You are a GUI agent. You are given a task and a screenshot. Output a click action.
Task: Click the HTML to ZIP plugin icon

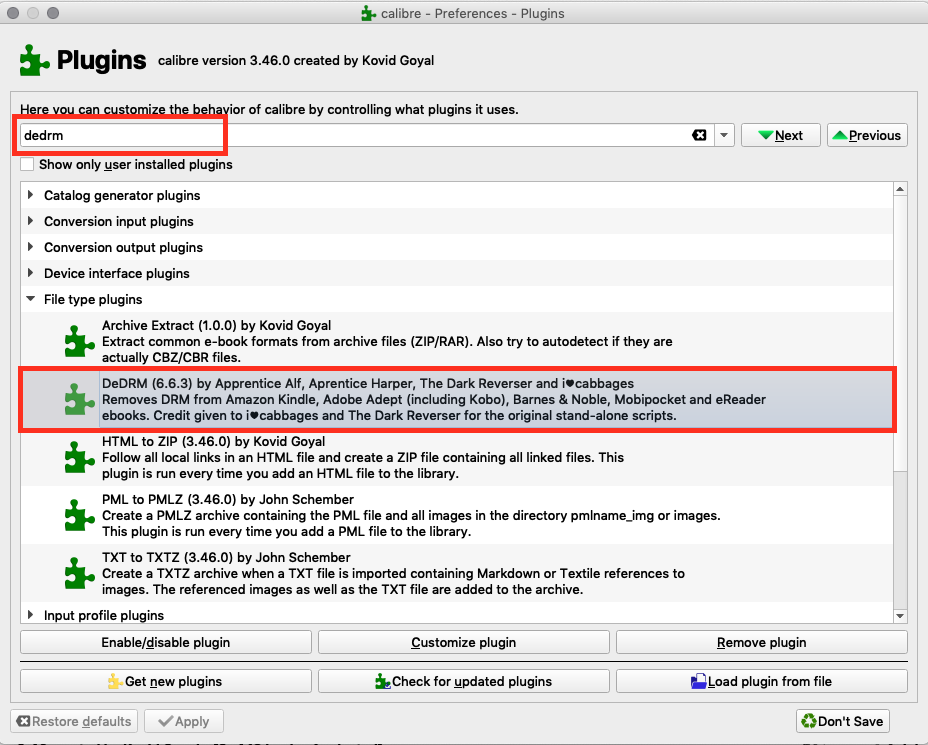click(79, 457)
